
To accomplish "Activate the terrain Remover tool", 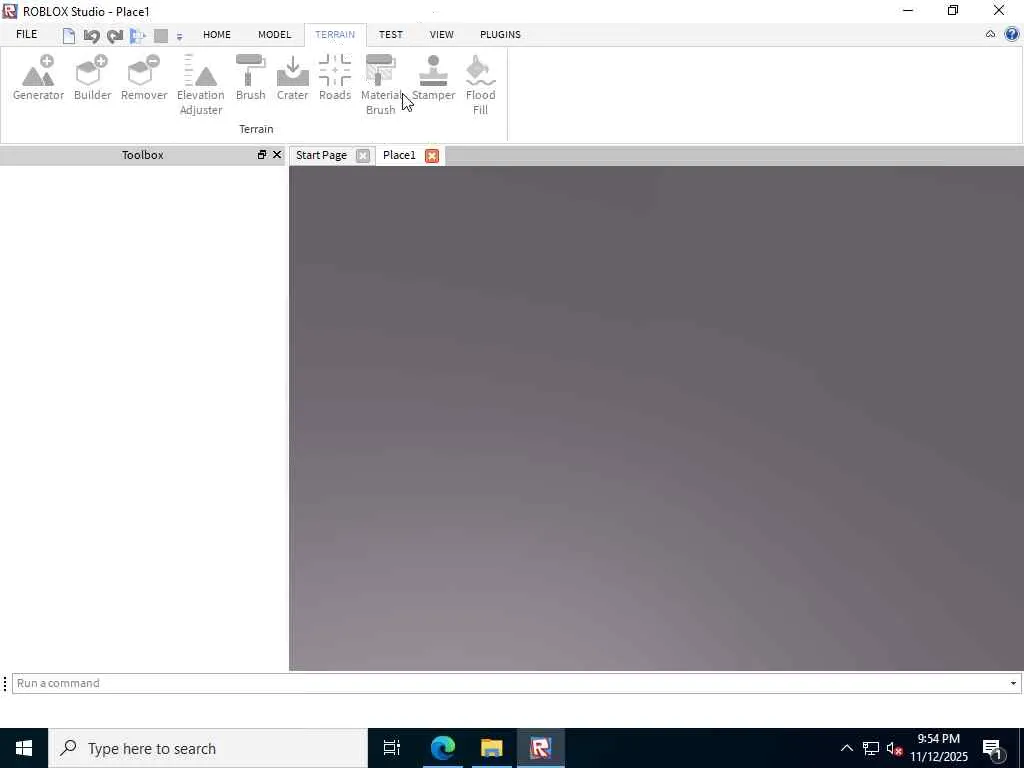I will 144,78.
